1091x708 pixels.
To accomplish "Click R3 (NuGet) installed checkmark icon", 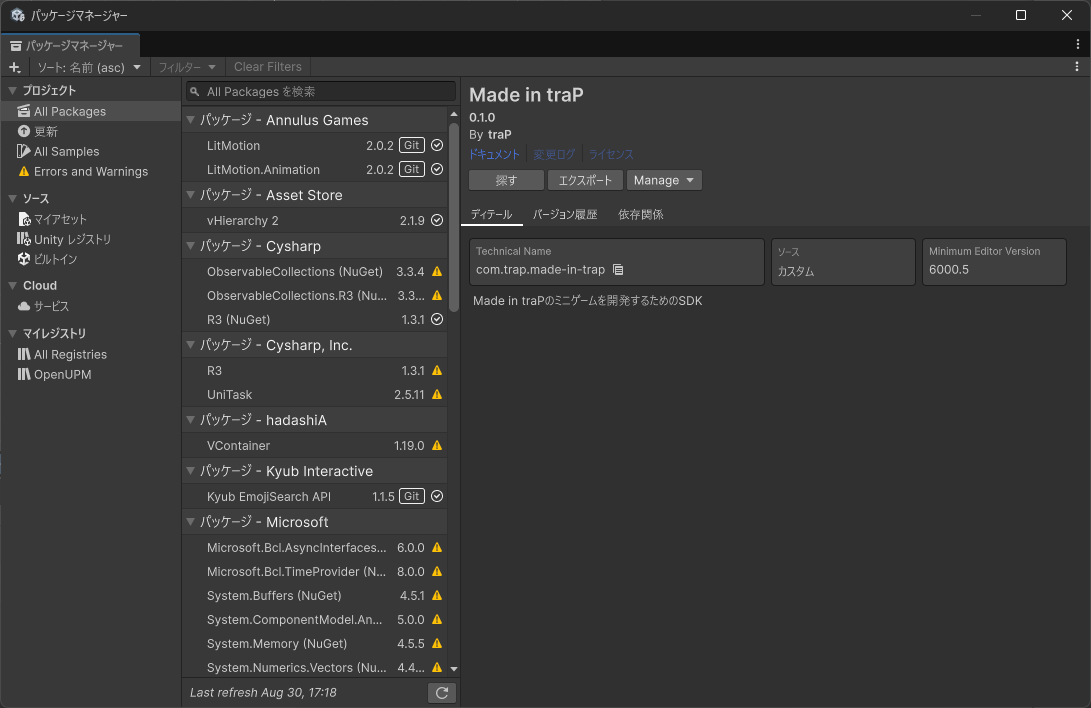I will [x=437, y=319].
